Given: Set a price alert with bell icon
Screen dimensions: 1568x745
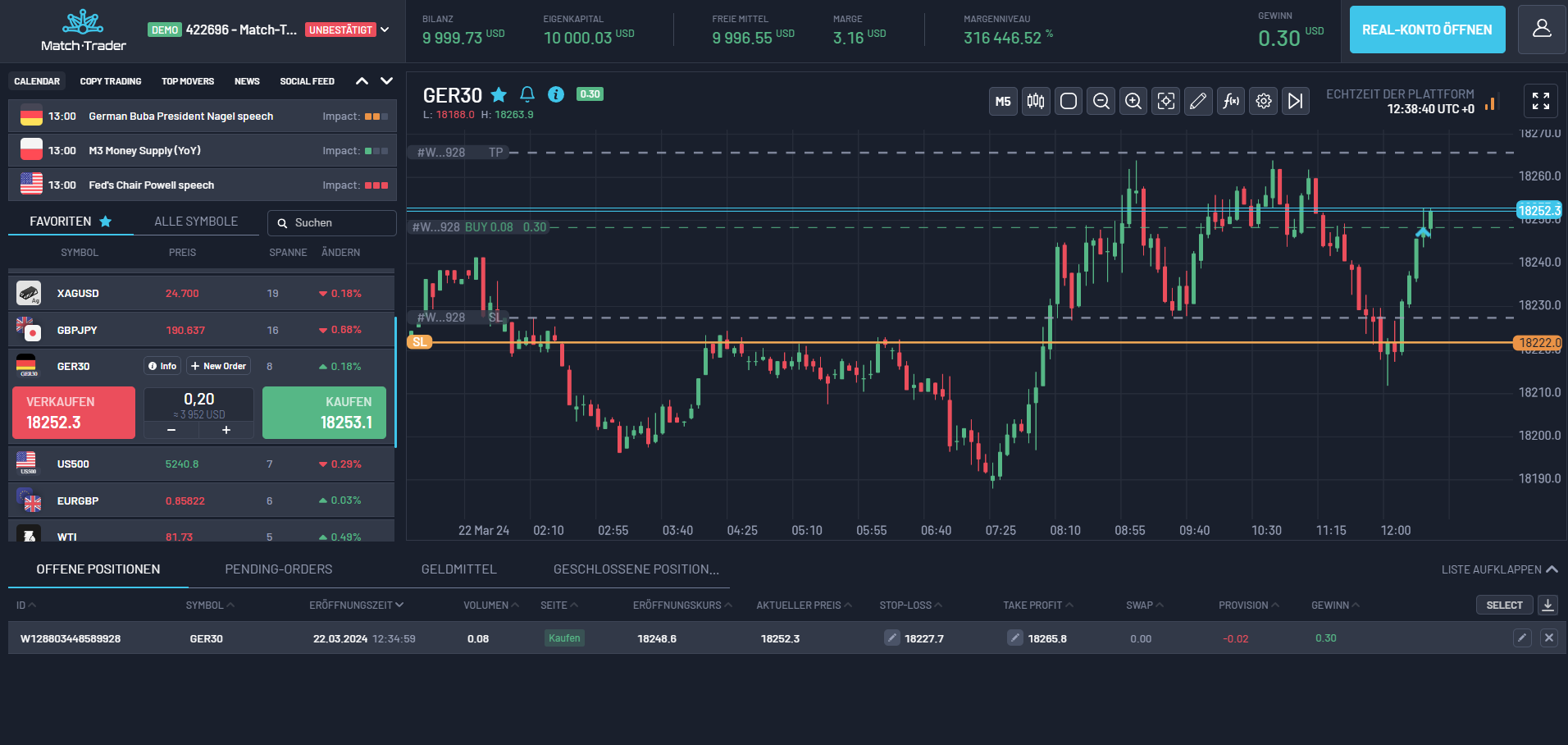Looking at the screenshot, I should coord(527,94).
